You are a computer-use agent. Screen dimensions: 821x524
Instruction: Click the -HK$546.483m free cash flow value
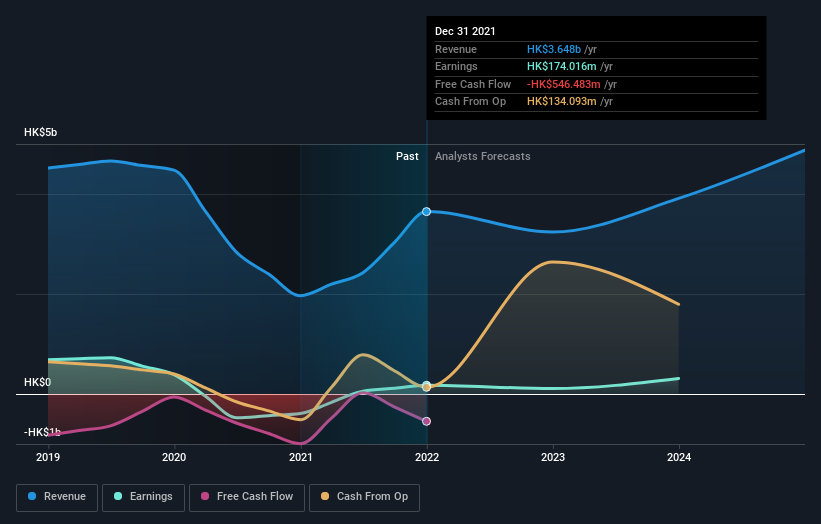pos(564,84)
